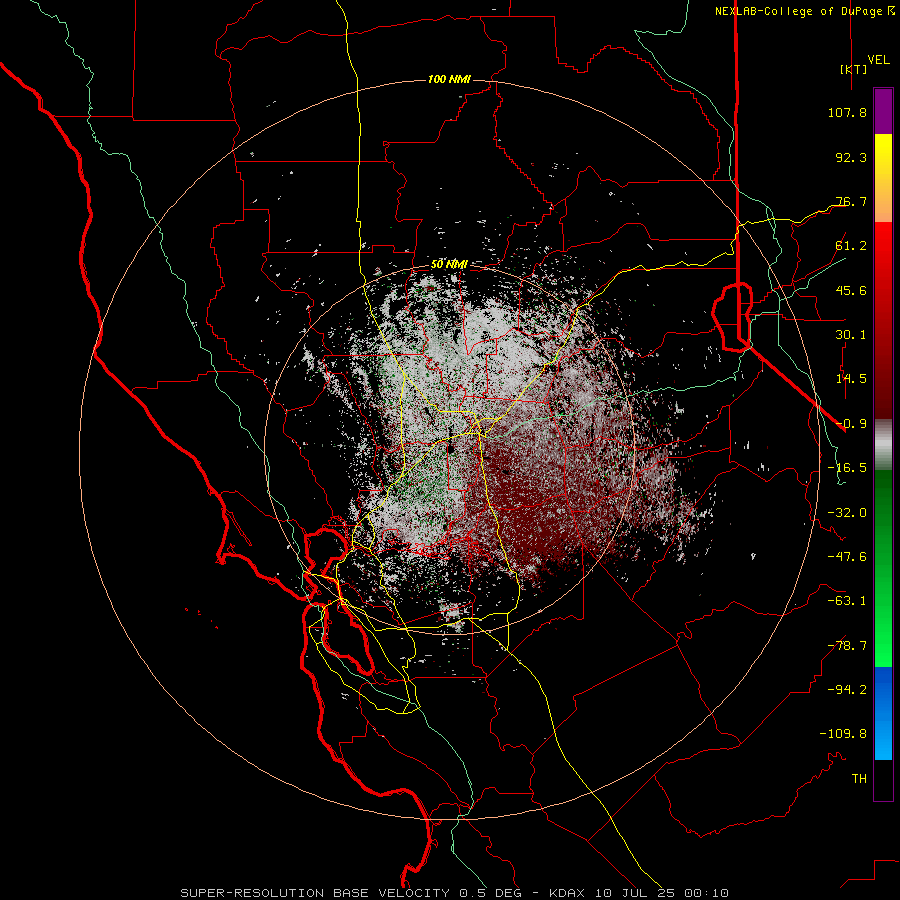Click the KDAX 10 JUL 25 00:10 timestamp
This screenshot has height=900, width=900.
click(x=639, y=893)
